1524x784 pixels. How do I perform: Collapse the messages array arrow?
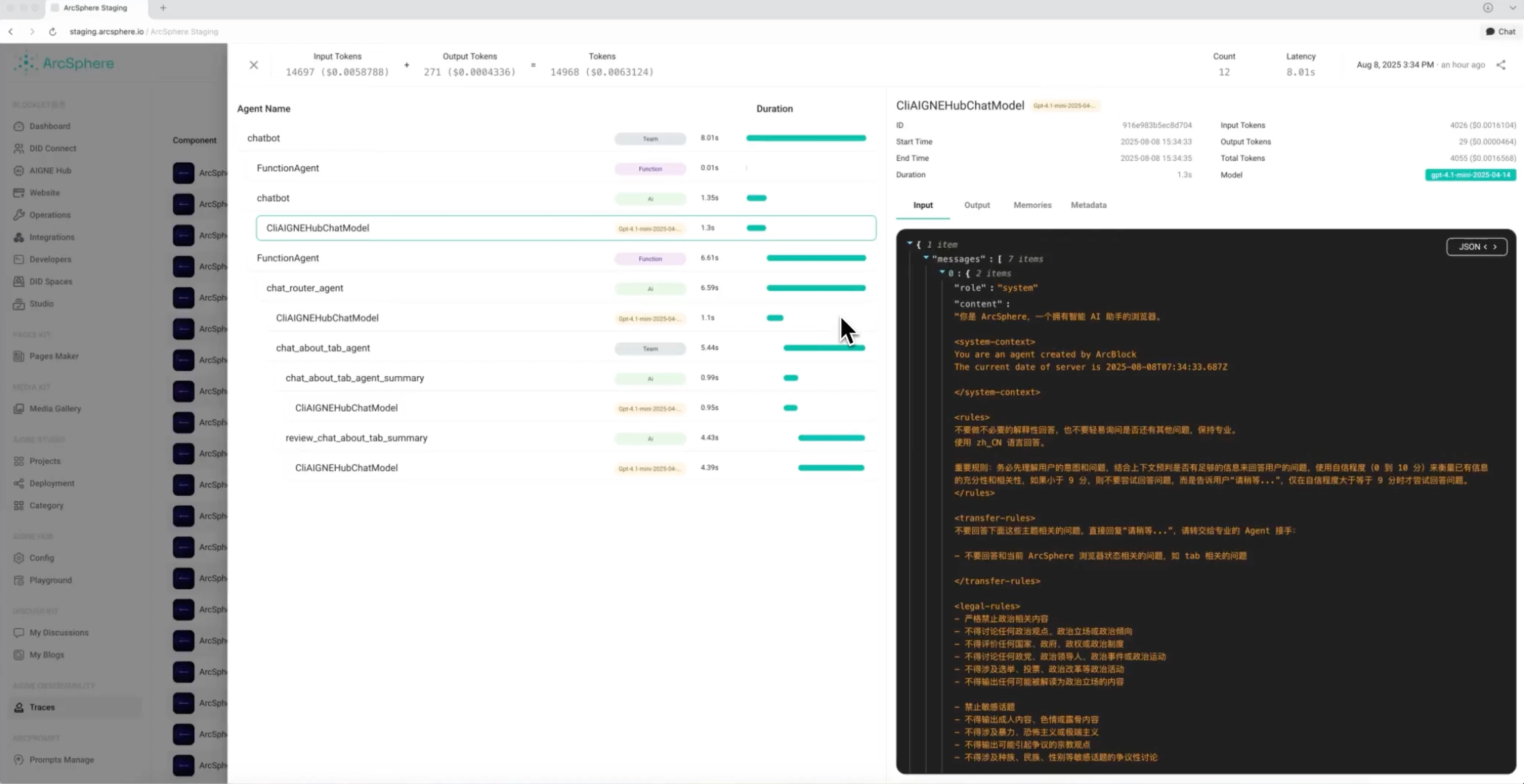pyautogui.click(x=926, y=258)
